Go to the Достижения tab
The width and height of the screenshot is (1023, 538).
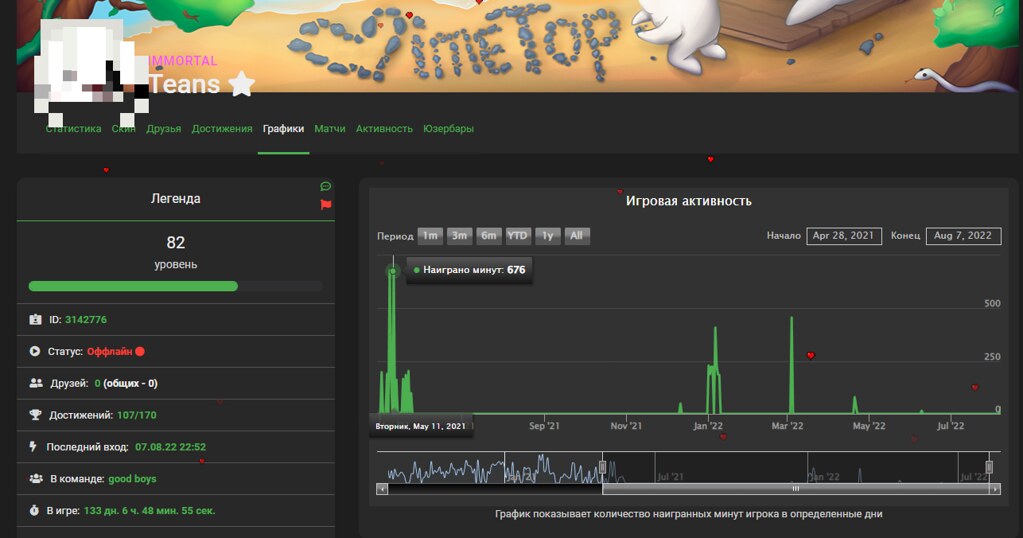click(x=222, y=129)
